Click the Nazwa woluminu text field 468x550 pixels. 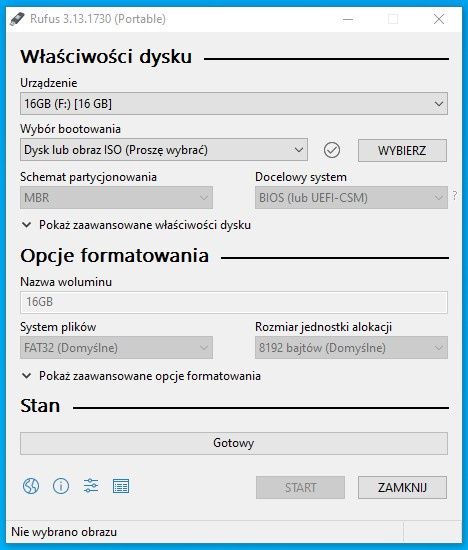pyautogui.click(x=234, y=302)
